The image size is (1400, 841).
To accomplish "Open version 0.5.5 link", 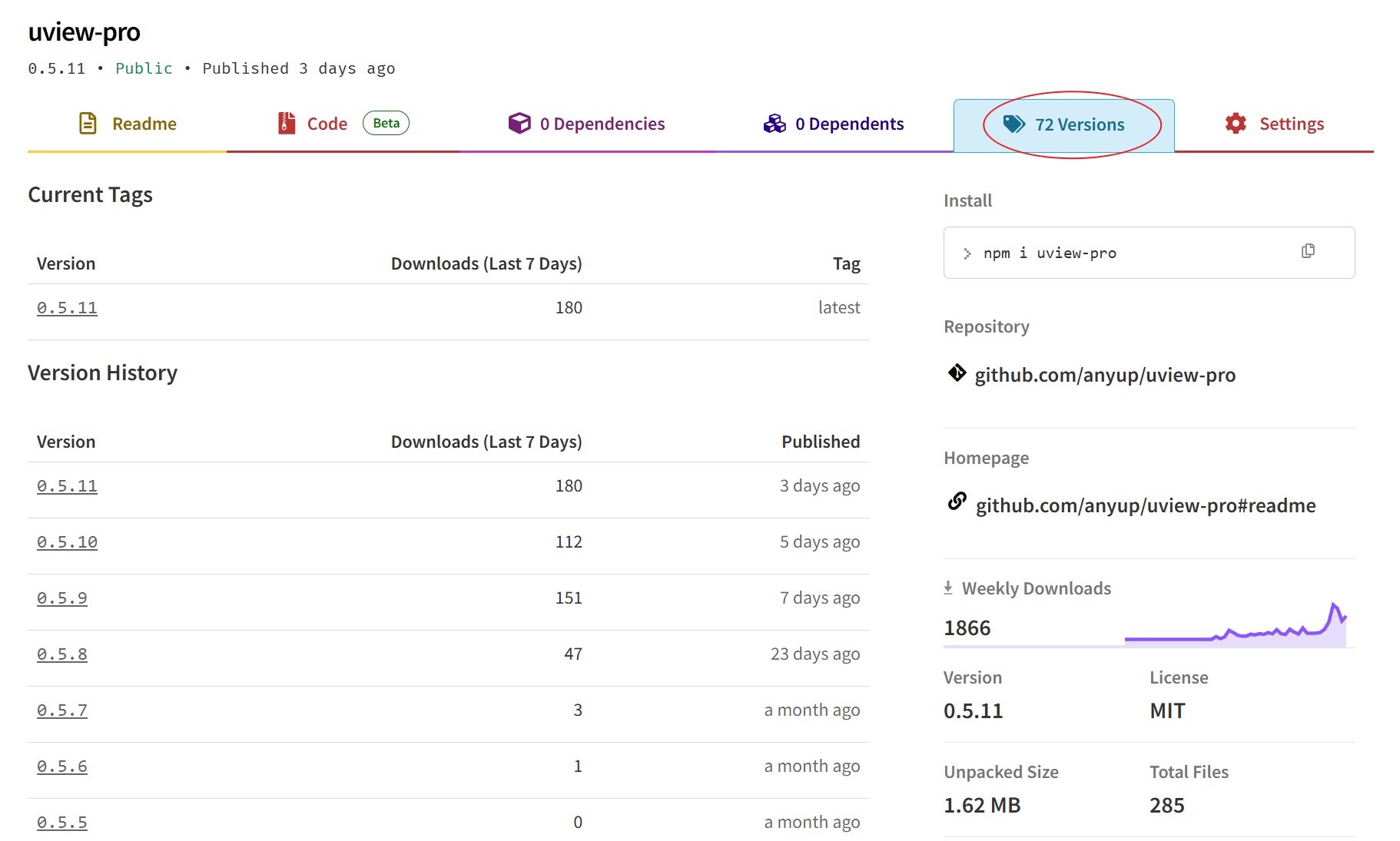I will (62, 823).
